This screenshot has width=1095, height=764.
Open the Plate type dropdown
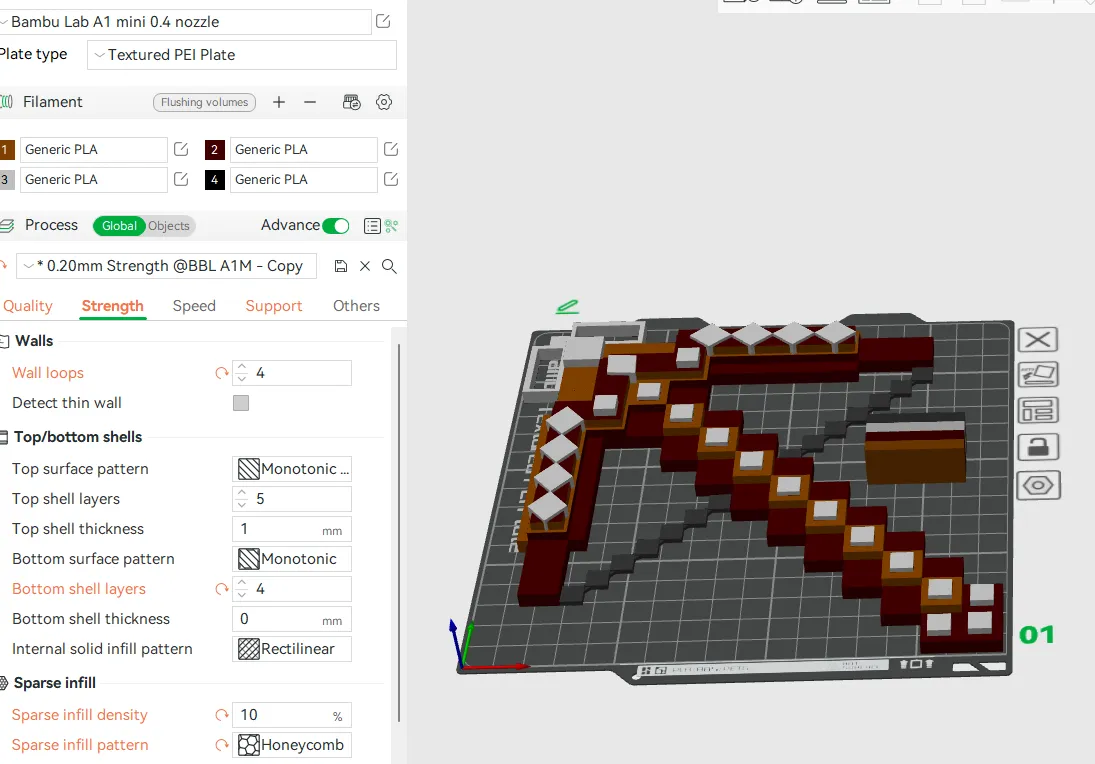pyautogui.click(x=240, y=54)
